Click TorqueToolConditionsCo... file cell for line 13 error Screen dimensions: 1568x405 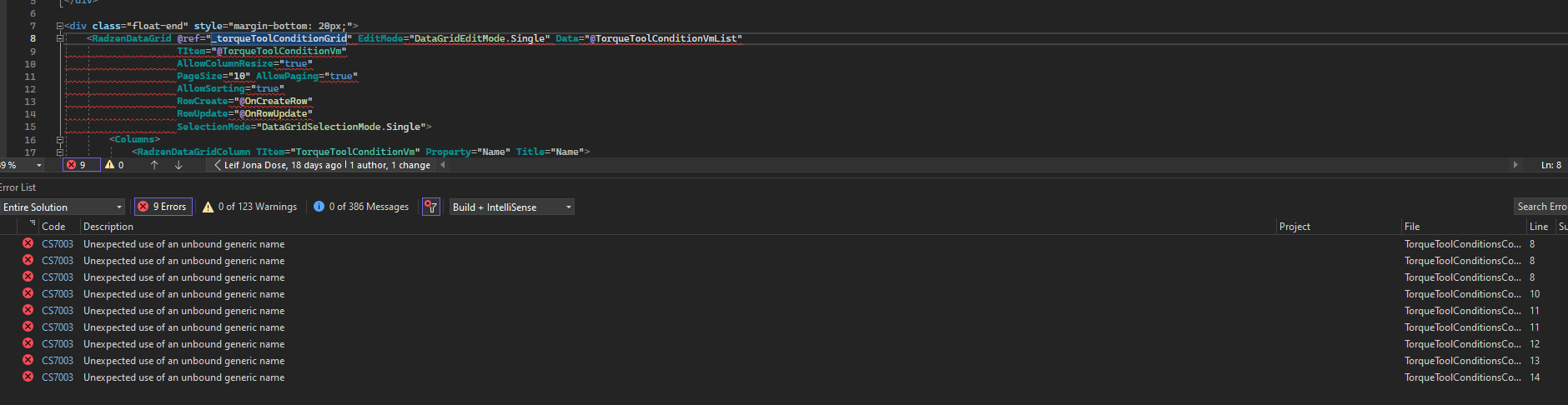(1463, 361)
